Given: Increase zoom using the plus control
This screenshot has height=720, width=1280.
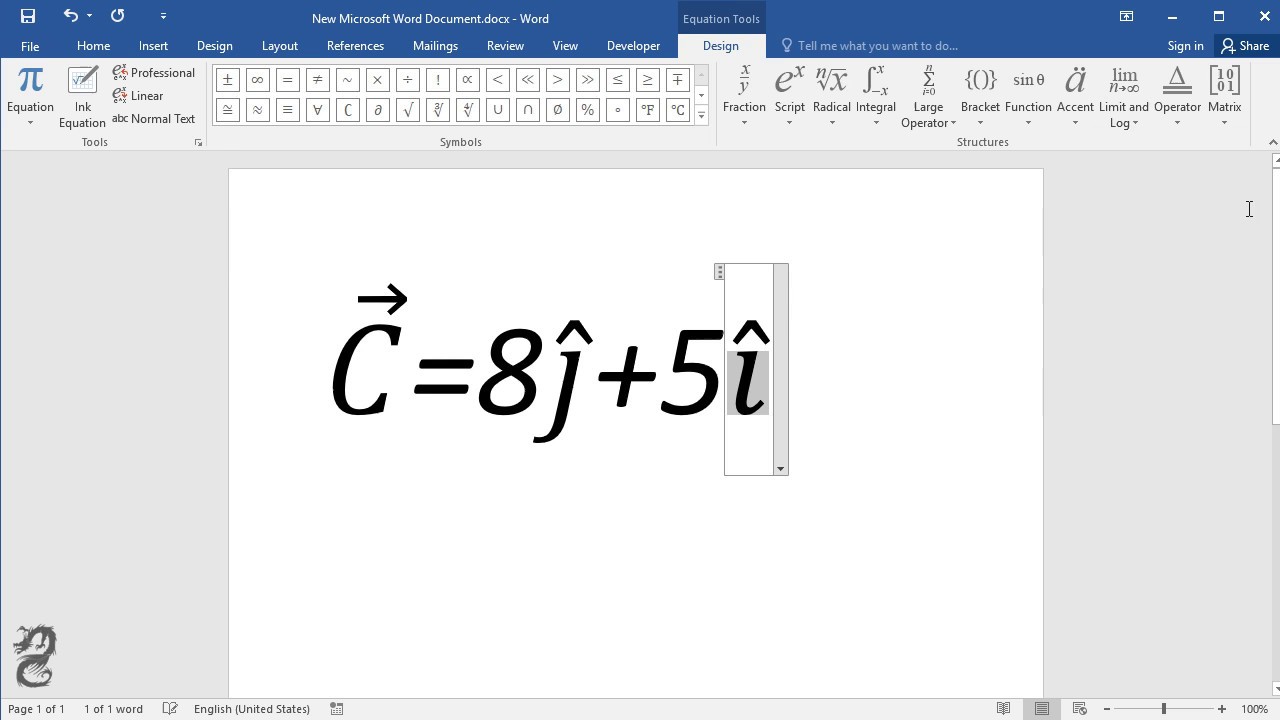Looking at the screenshot, I should click(x=1219, y=708).
